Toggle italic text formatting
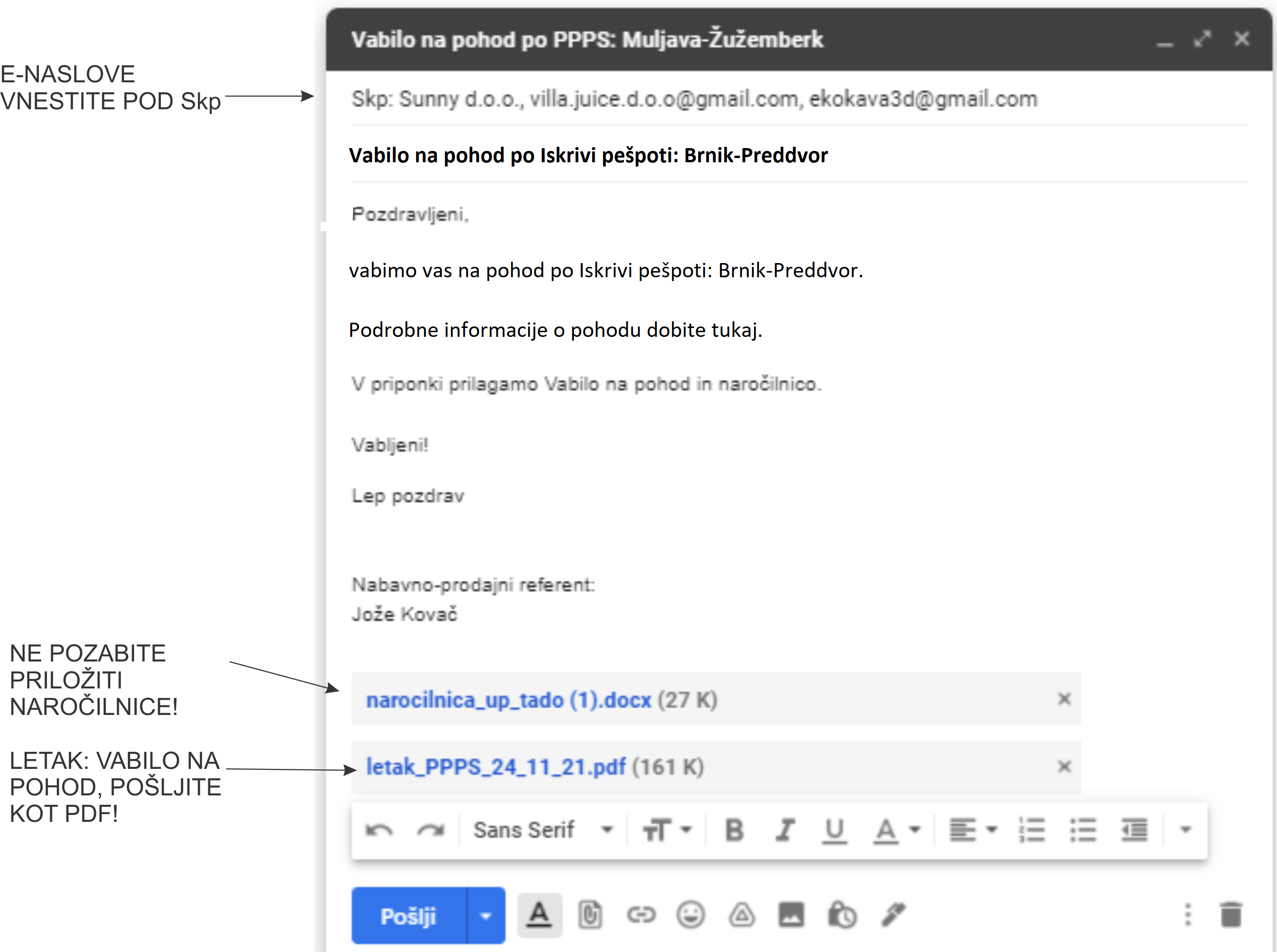This screenshot has width=1277, height=952. pos(785,830)
